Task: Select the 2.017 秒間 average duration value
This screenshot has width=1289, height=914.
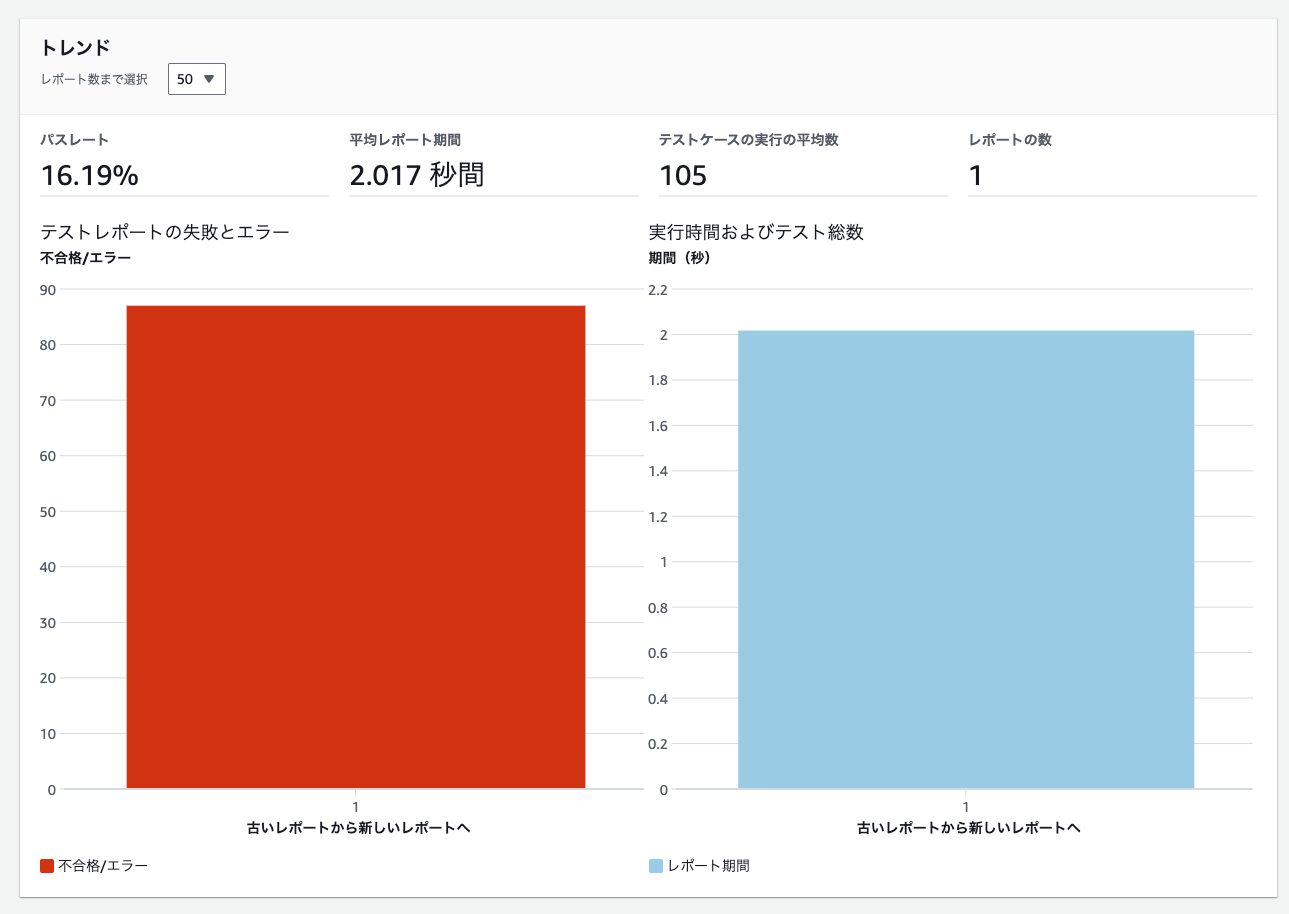Action: pyautogui.click(x=417, y=176)
